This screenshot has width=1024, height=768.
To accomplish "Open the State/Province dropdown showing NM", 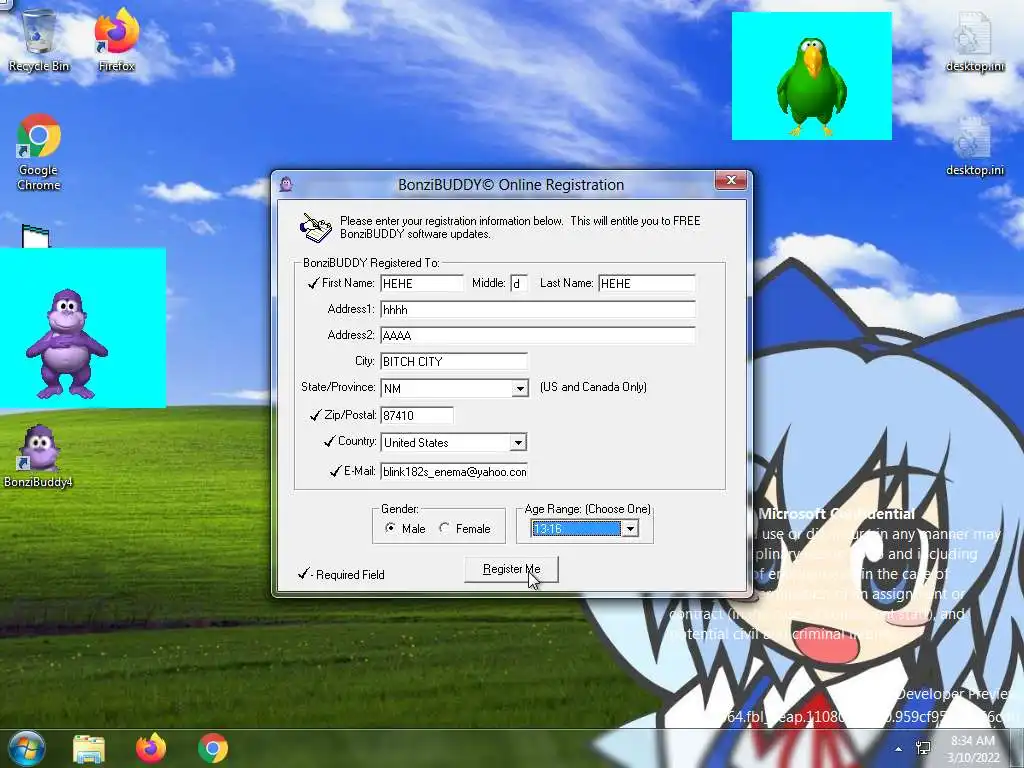I will [520, 389].
